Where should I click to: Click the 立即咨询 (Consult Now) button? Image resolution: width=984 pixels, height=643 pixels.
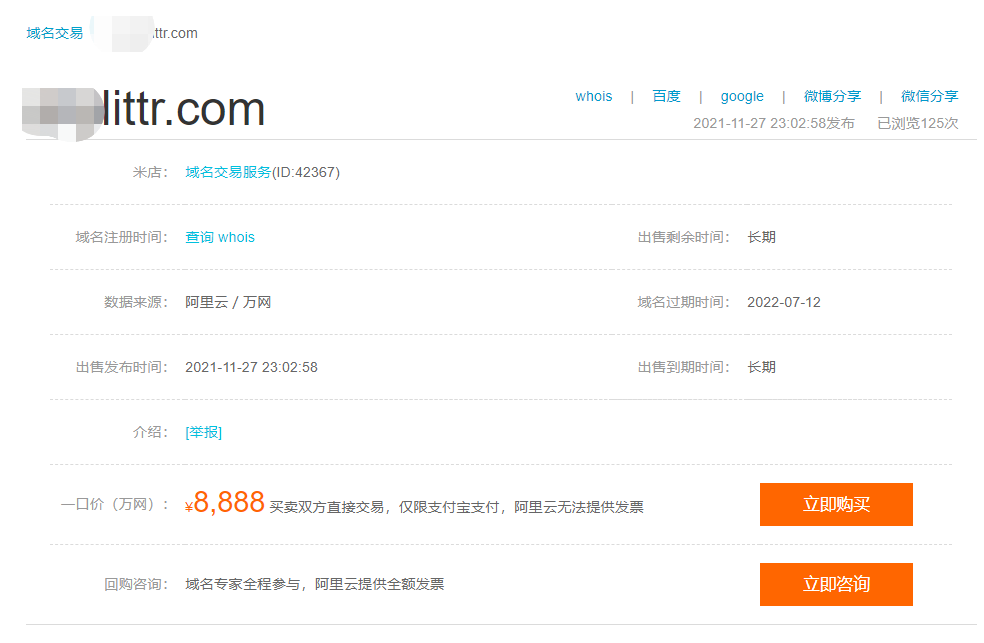tap(836, 584)
